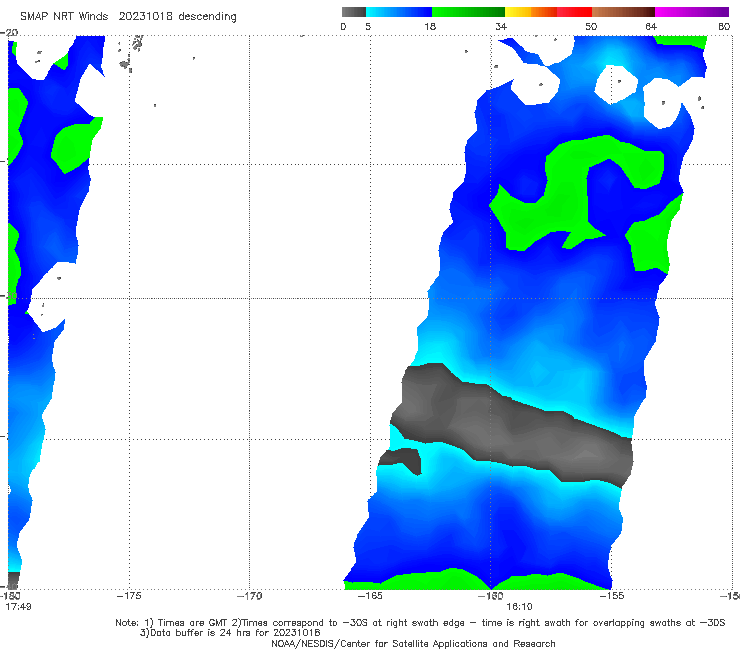Click the brown segment of the color bar

[623, 12]
